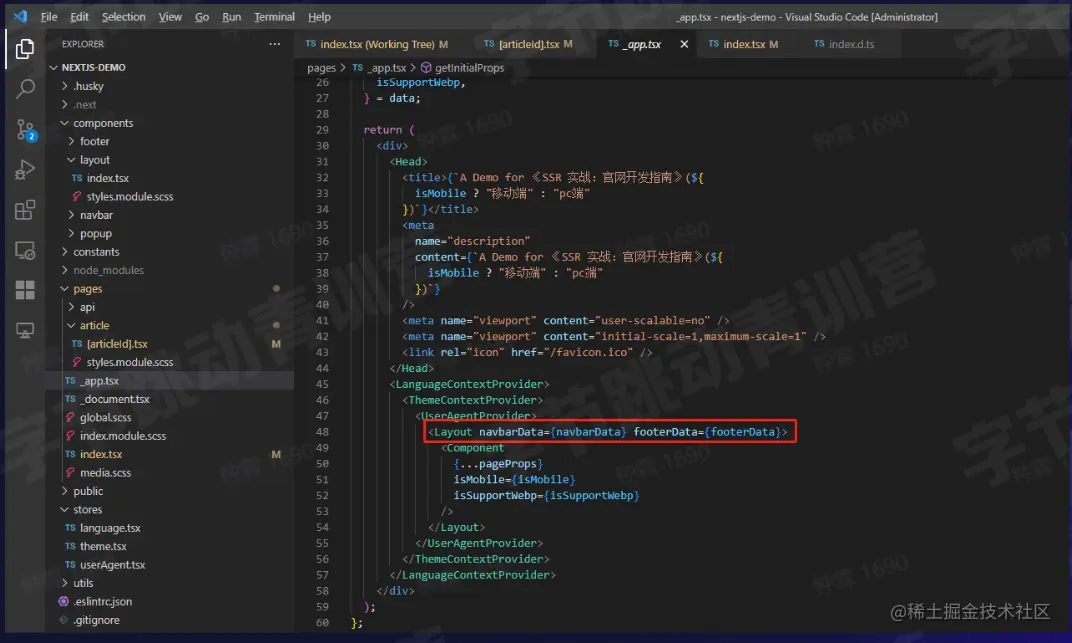The image size is (1072, 643).
Task: Open the Selection menu
Action: point(123,16)
